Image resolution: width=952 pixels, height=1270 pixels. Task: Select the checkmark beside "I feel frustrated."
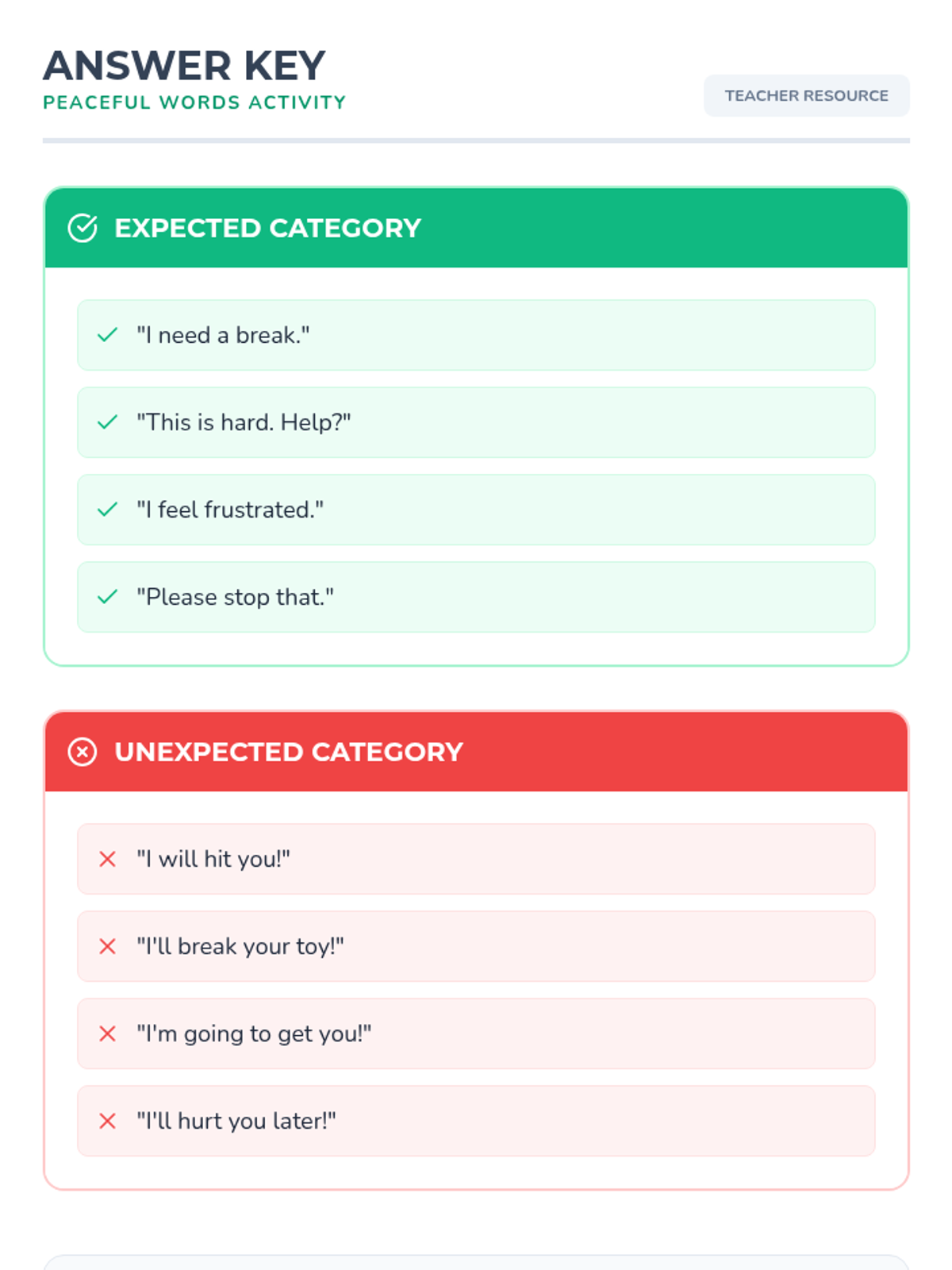point(107,510)
